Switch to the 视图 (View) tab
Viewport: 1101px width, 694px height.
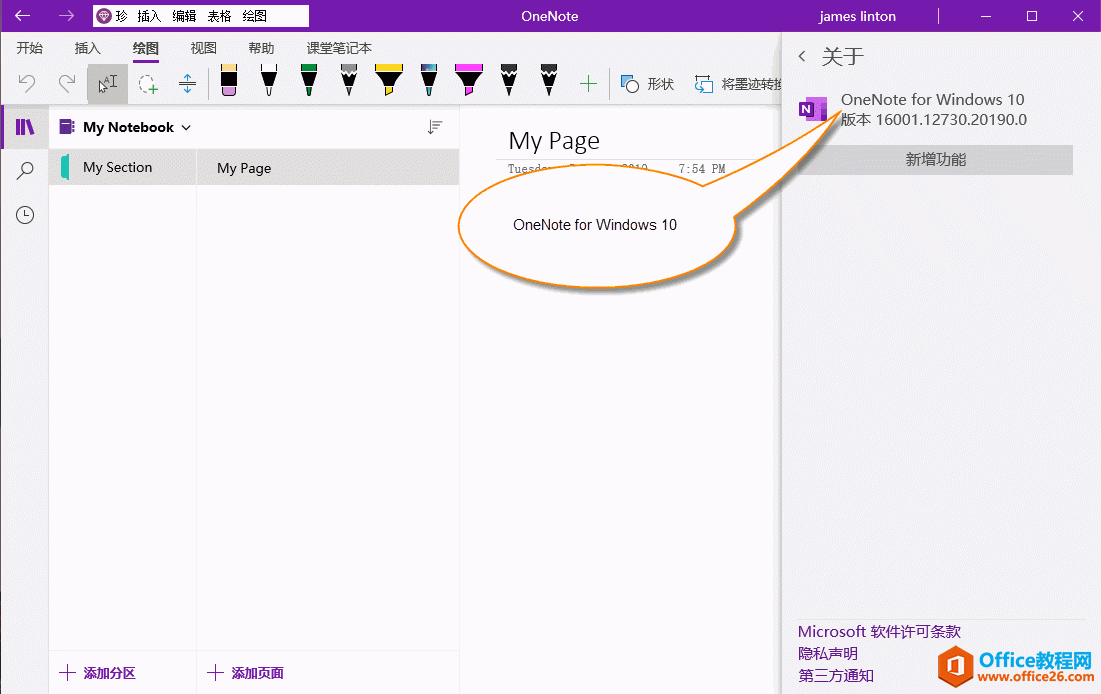(203, 47)
